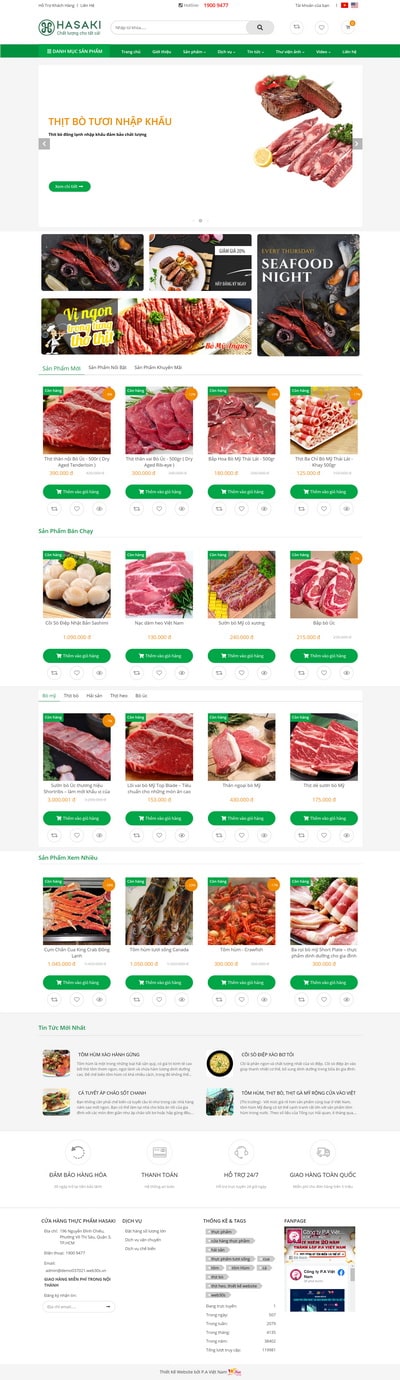
Task: Add Thịt thăn nội Bò Úc to wishlist
Action: (77, 509)
